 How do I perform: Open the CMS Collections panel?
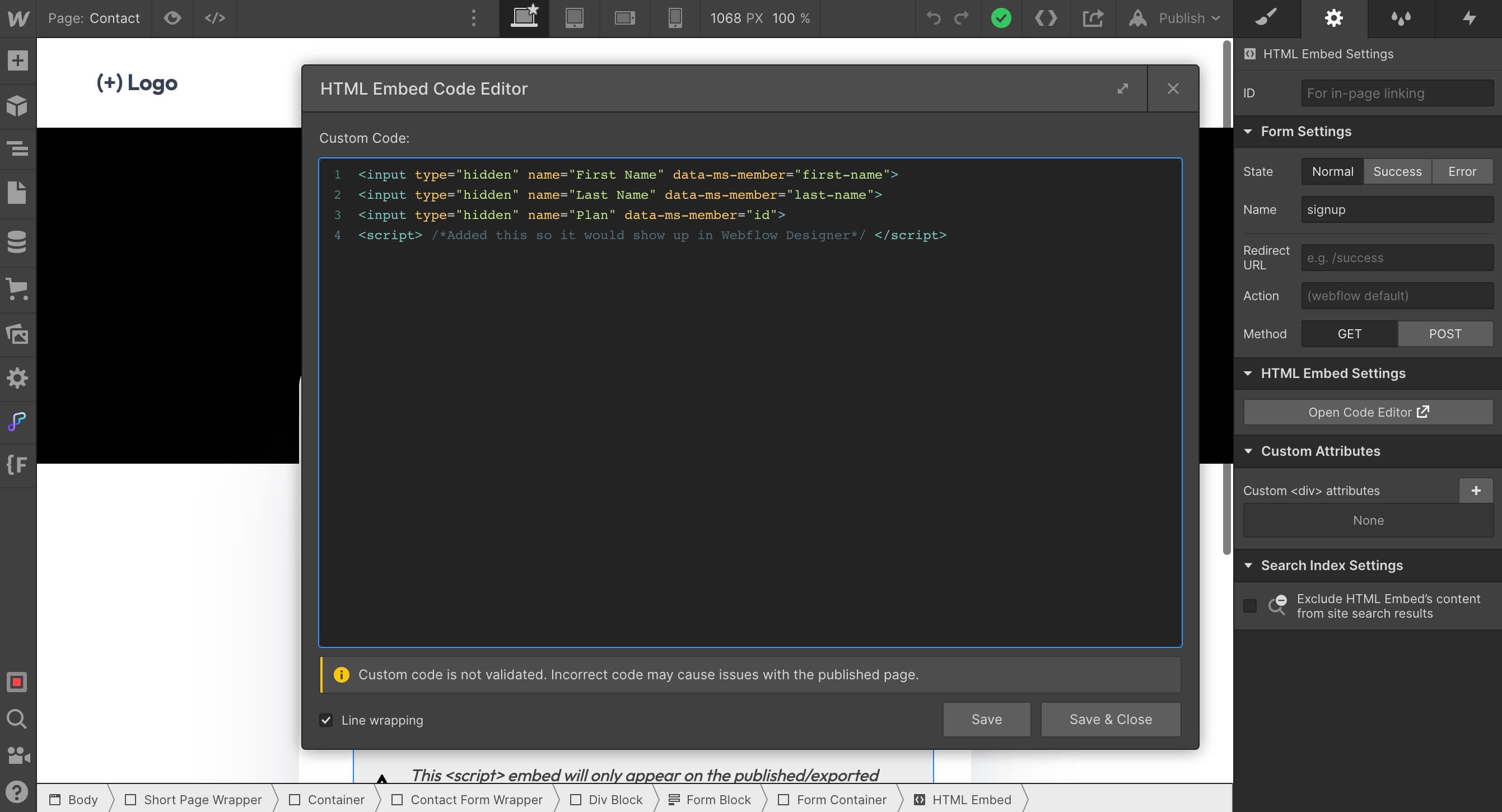tap(17, 242)
